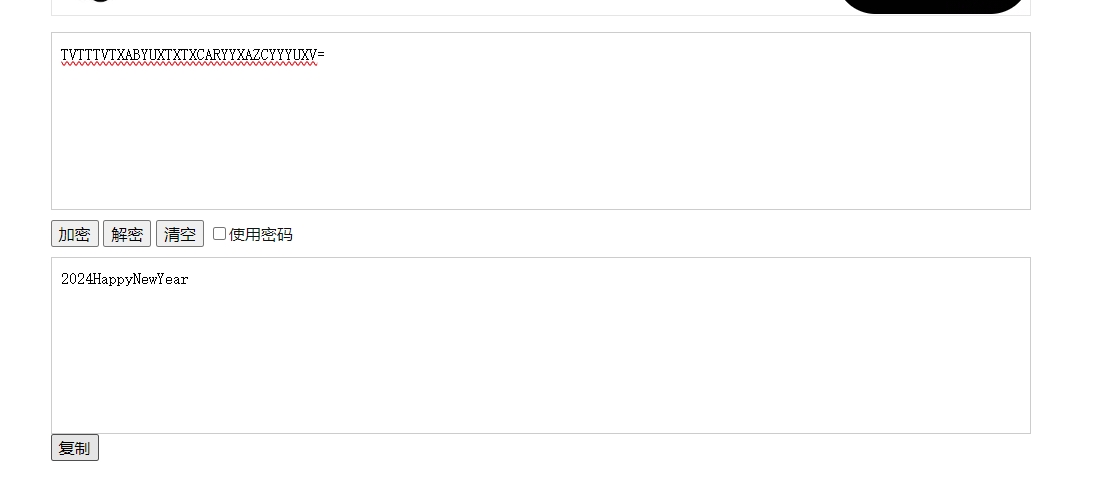
Task: Click the 使用密码 label text
Action: [261, 235]
